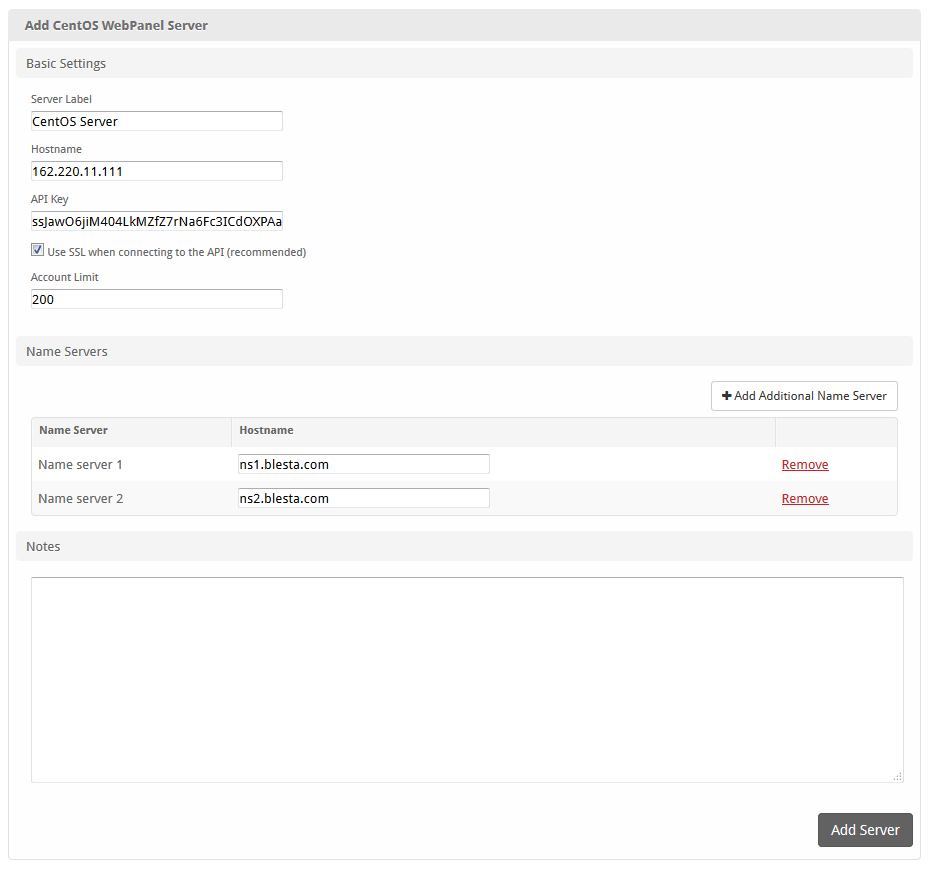Toggle the Use SSL checkbox
This screenshot has height=869, width=930.
click(x=38, y=251)
